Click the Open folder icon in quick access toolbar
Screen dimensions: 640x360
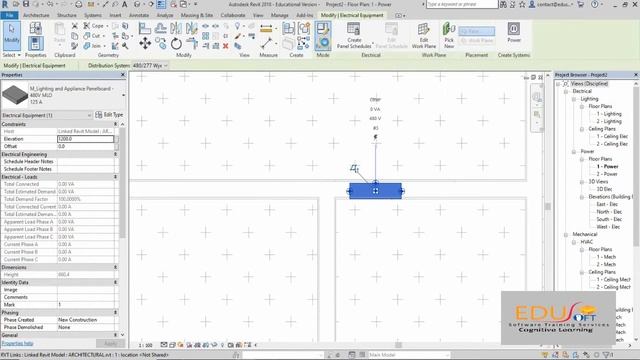[x=16, y=4]
